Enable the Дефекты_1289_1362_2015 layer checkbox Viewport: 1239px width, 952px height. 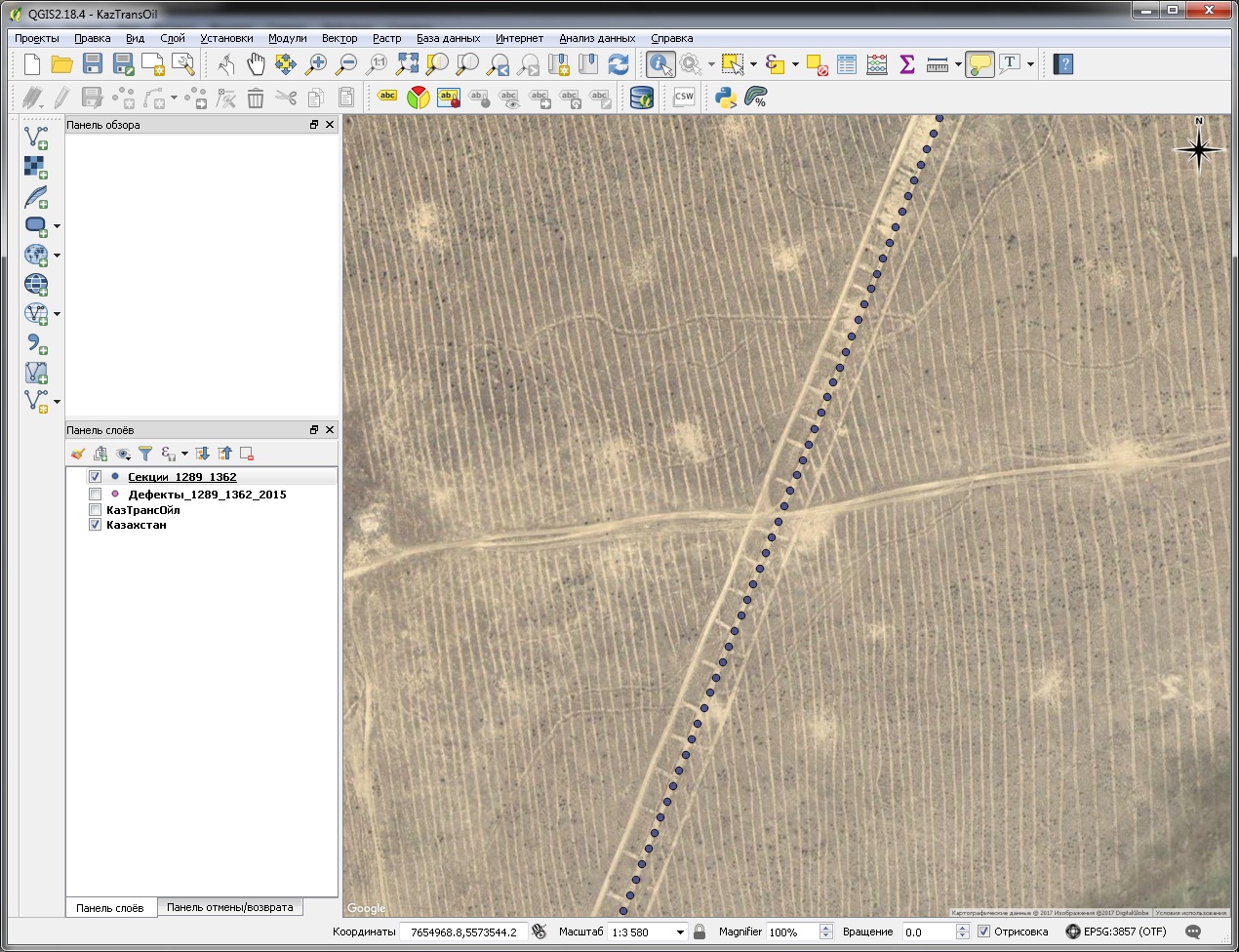(x=96, y=495)
